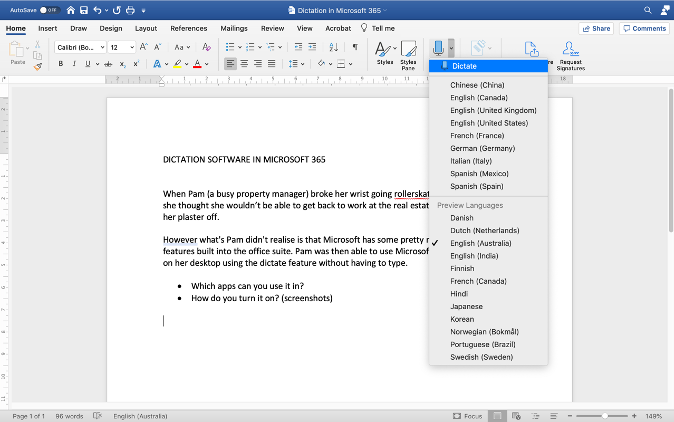Click the Share button
The width and height of the screenshot is (674, 422).
596,28
